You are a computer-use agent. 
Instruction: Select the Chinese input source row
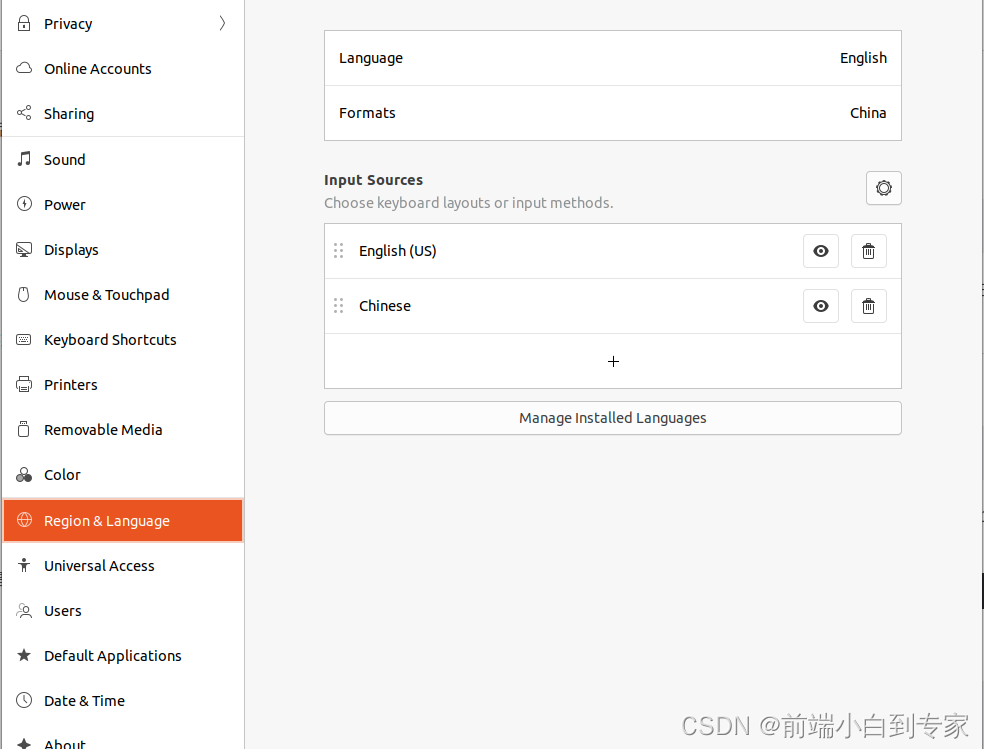coord(613,306)
